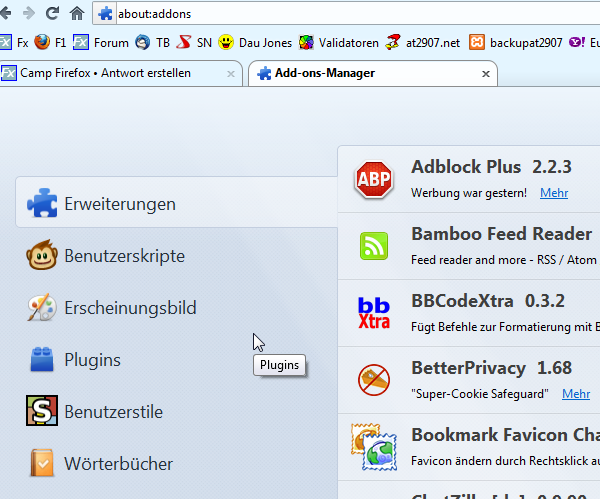Viewport: 600px width, 499px height.
Task: Click the browser Back arrow button
Action: pos(5,14)
